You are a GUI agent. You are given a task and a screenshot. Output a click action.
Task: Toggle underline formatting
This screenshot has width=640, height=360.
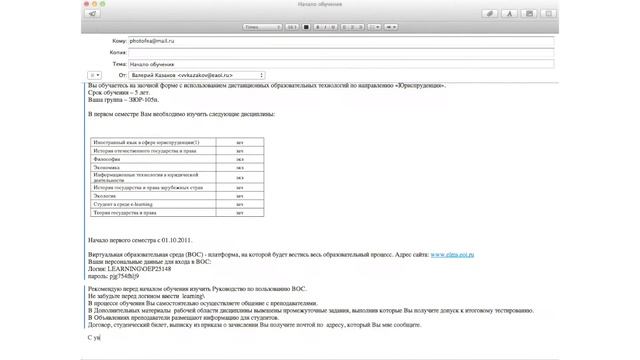[x=333, y=27]
